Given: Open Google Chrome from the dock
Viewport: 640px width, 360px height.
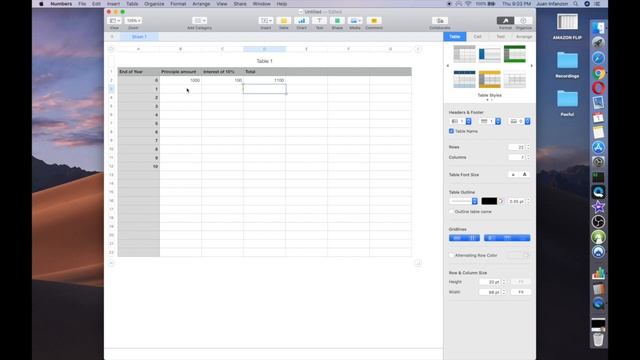Looking at the screenshot, I should 598,73.
